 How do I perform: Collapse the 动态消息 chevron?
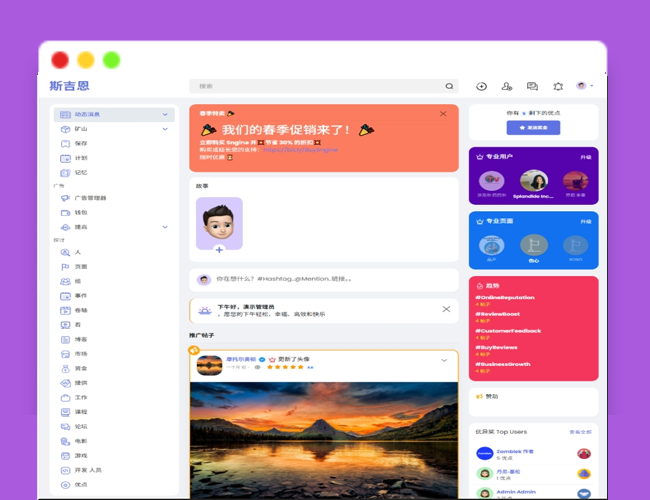click(x=165, y=114)
